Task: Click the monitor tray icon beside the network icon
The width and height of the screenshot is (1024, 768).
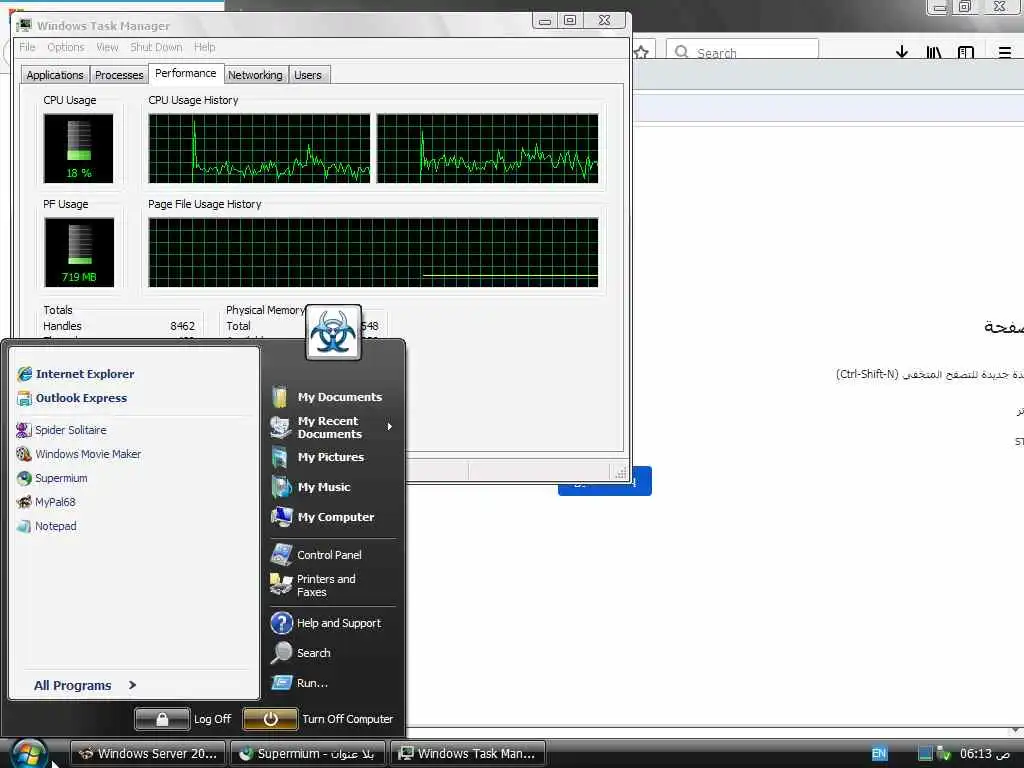Action: 925,754
